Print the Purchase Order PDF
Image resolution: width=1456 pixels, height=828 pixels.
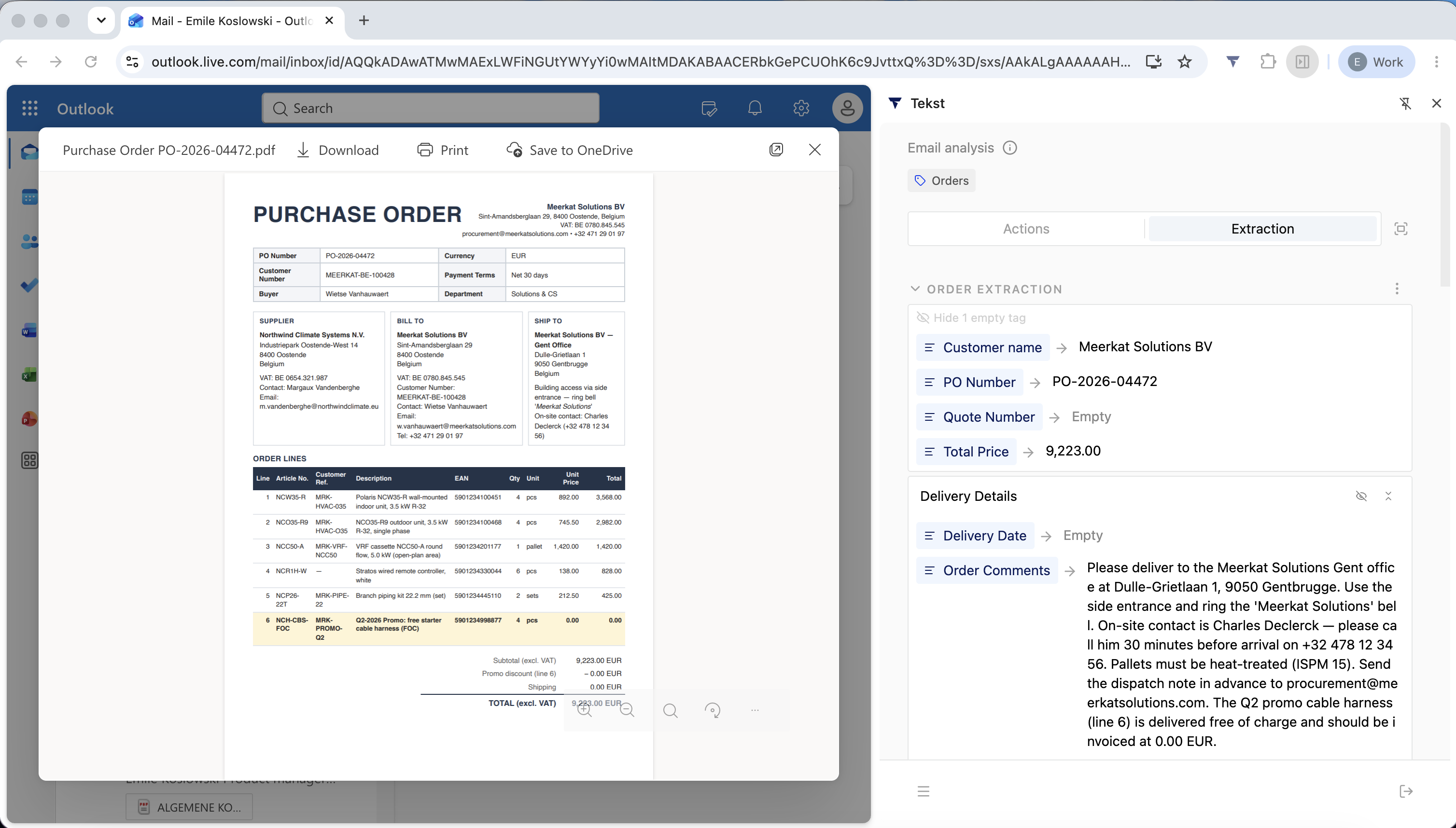click(x=443, y=150)
